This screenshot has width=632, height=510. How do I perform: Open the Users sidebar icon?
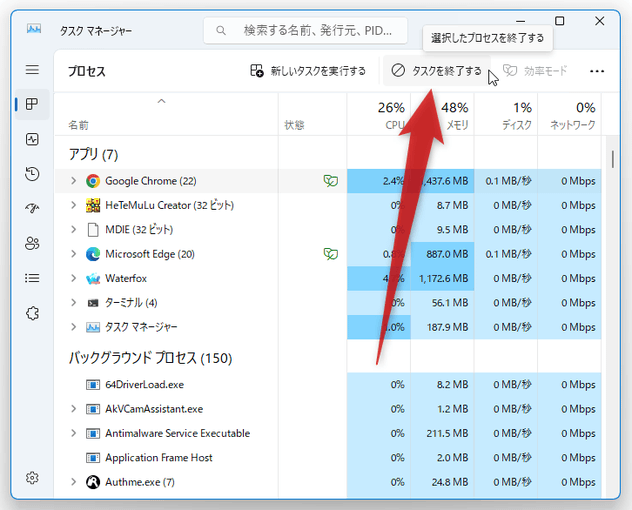[x=32, y=243]
